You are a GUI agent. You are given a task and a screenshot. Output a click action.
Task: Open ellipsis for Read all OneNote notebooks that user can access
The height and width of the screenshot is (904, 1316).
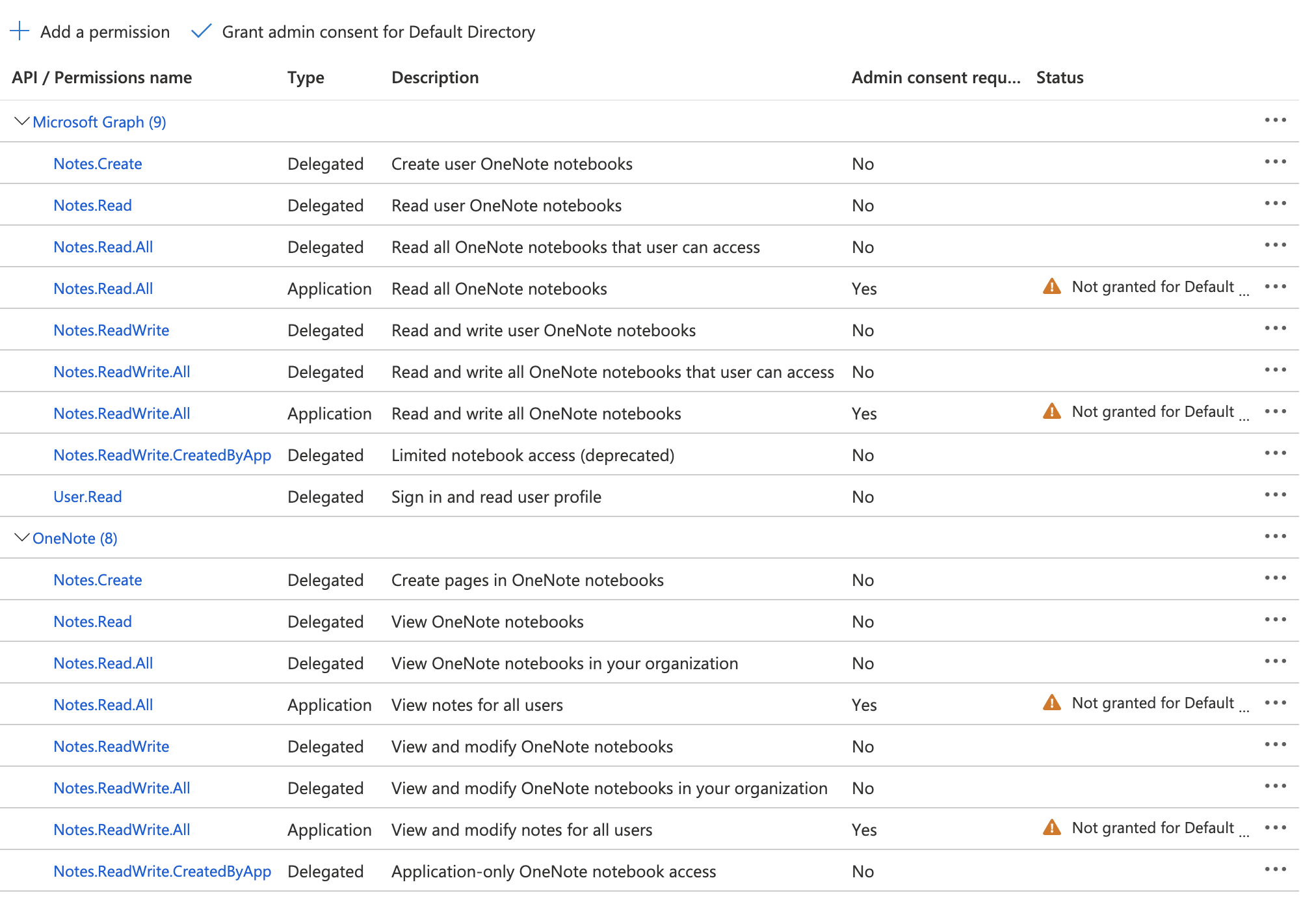[1275, 245]
